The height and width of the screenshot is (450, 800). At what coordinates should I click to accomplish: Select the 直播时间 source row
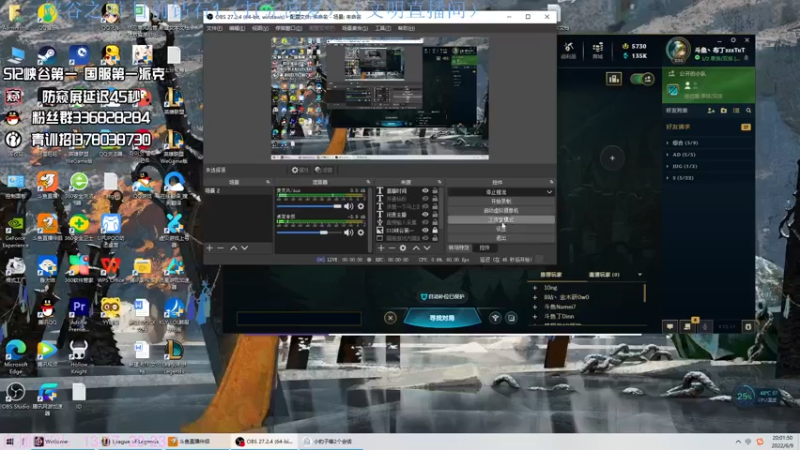tap(408, 190)
